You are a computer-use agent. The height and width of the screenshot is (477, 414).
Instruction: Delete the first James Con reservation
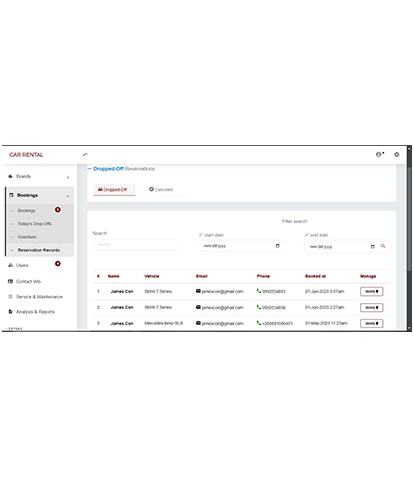372,291
